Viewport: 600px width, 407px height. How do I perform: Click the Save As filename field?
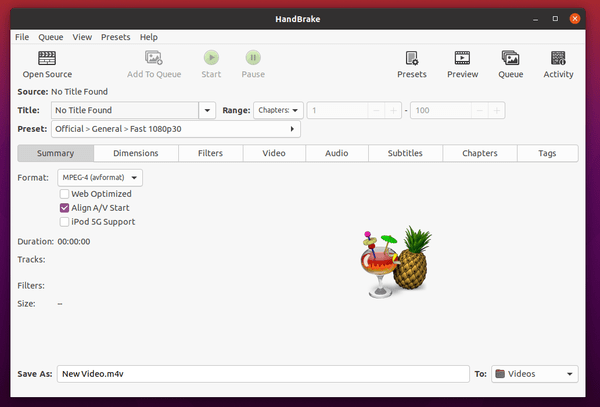coord(263,374)
